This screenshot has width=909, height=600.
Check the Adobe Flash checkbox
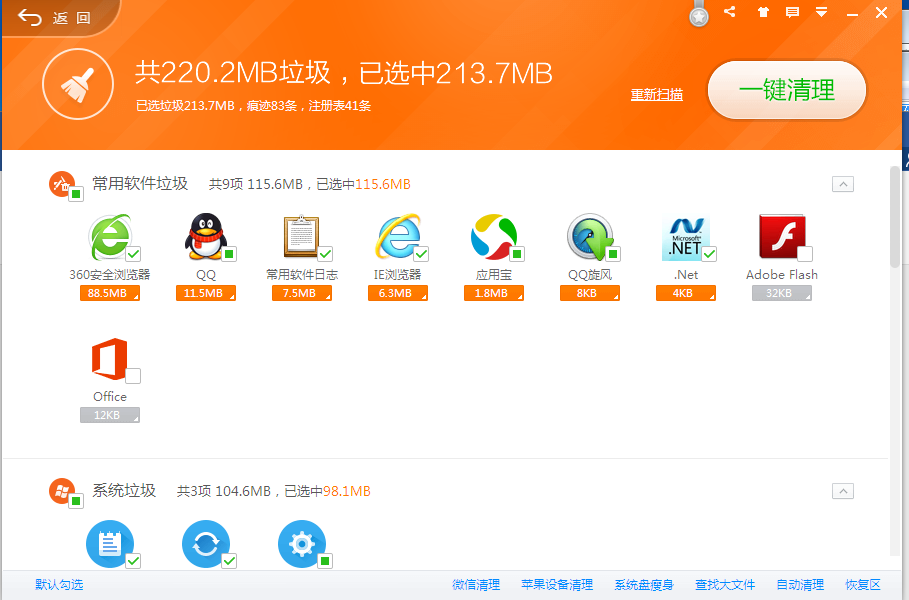pyautogui.click(x=805, y=254)
